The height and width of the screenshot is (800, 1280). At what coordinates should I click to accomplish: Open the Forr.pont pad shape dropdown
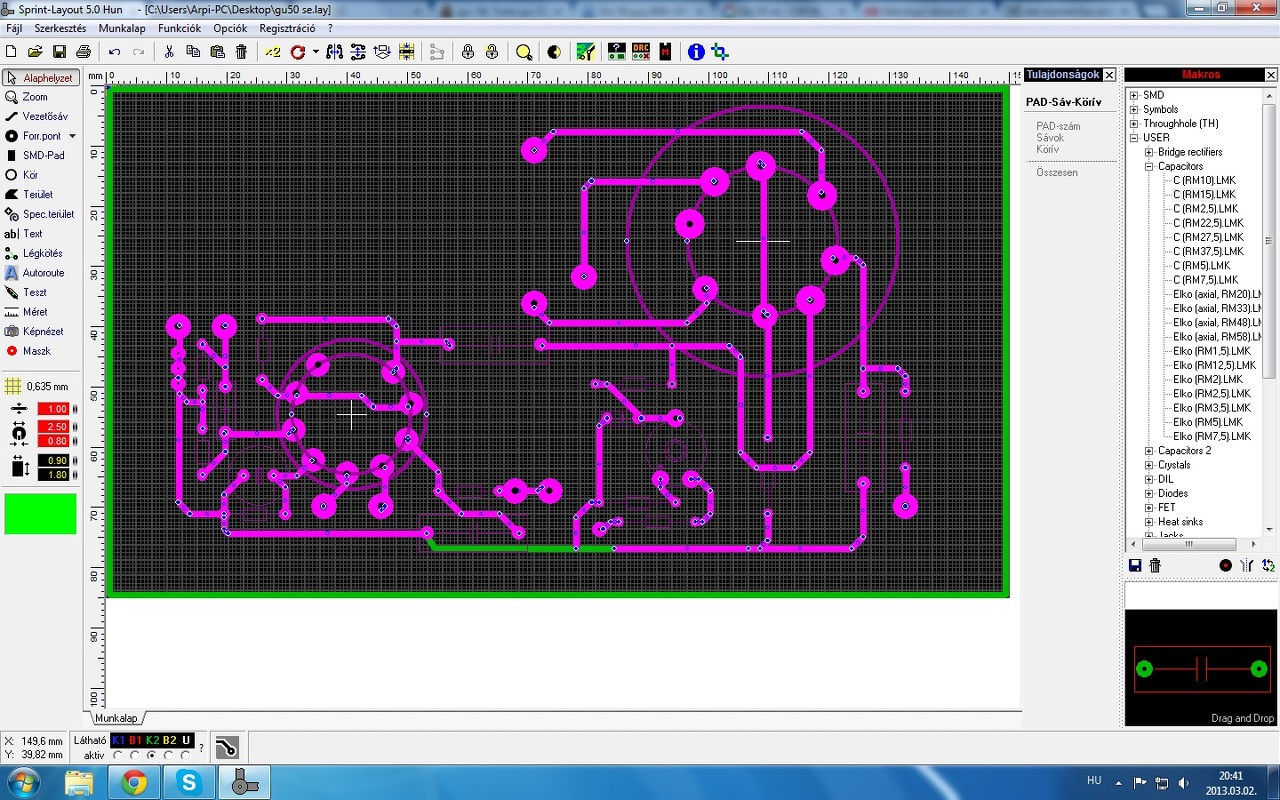72,136
